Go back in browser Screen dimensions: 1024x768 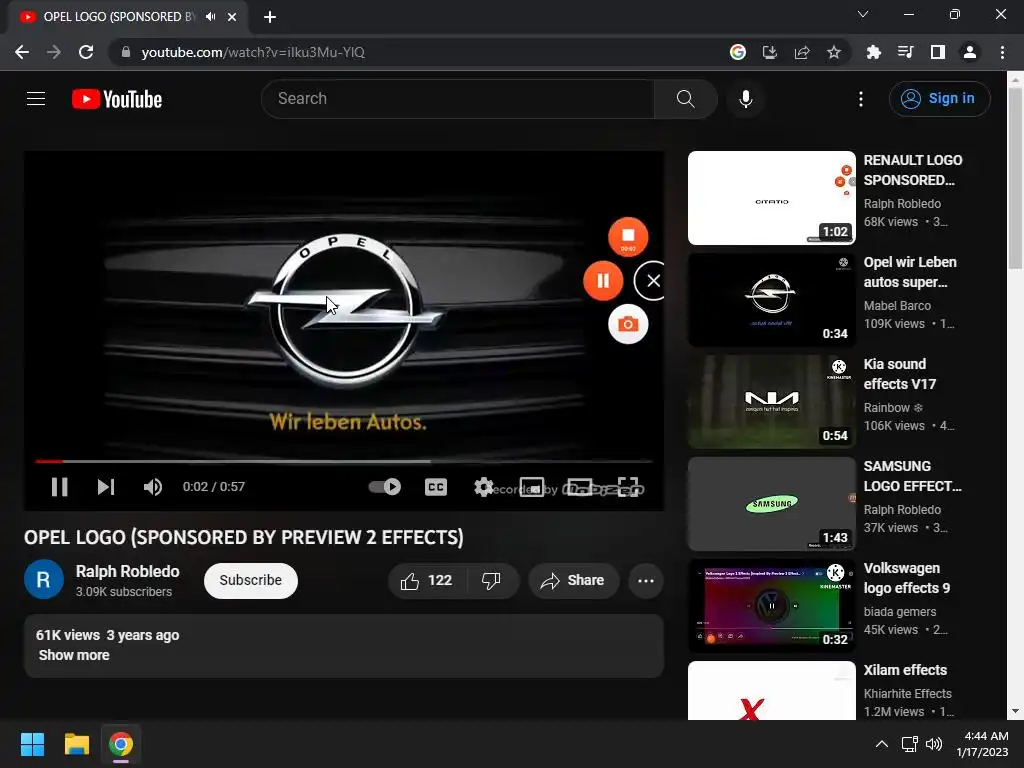(22, 52)
